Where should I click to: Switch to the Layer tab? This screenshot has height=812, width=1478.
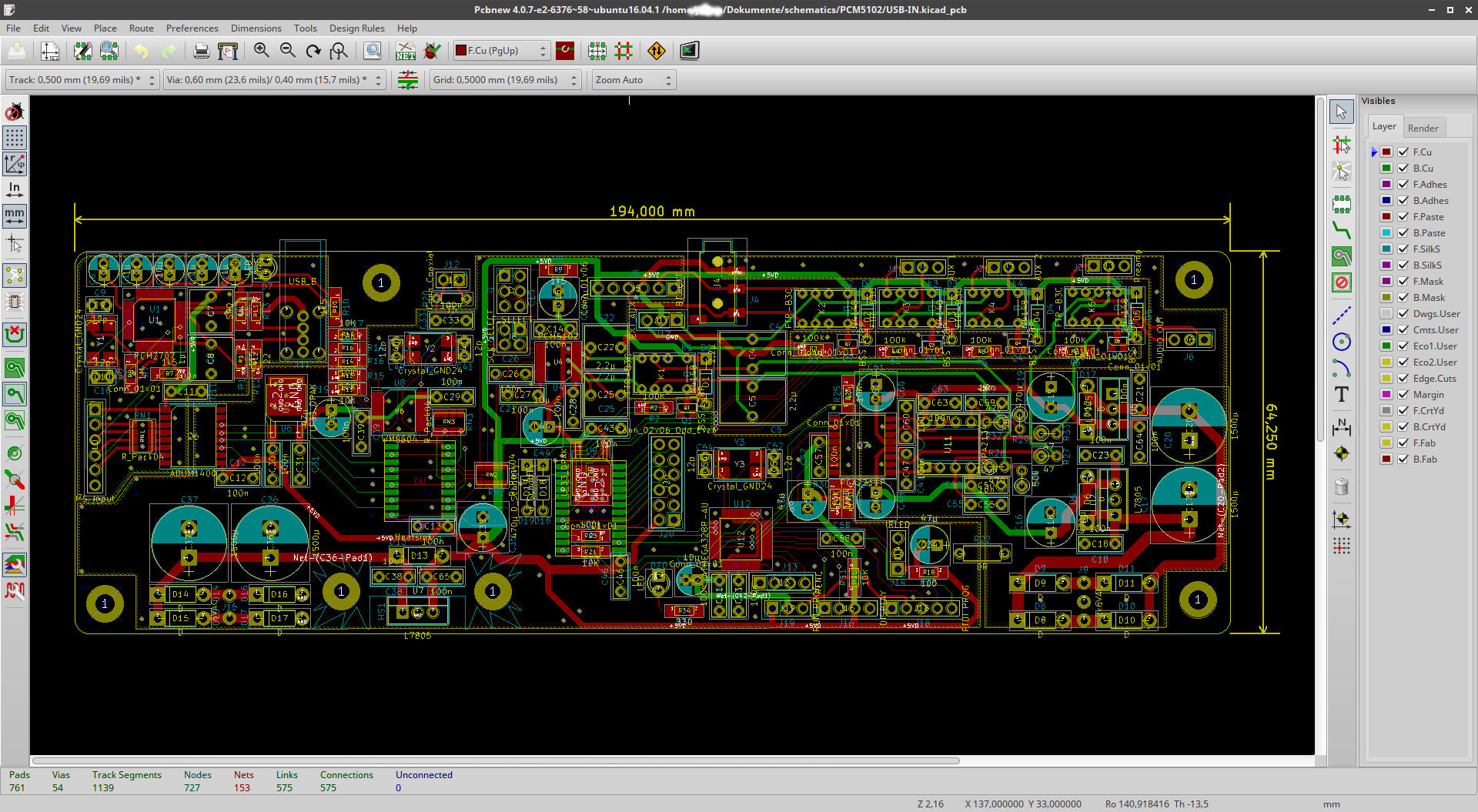1384,127
